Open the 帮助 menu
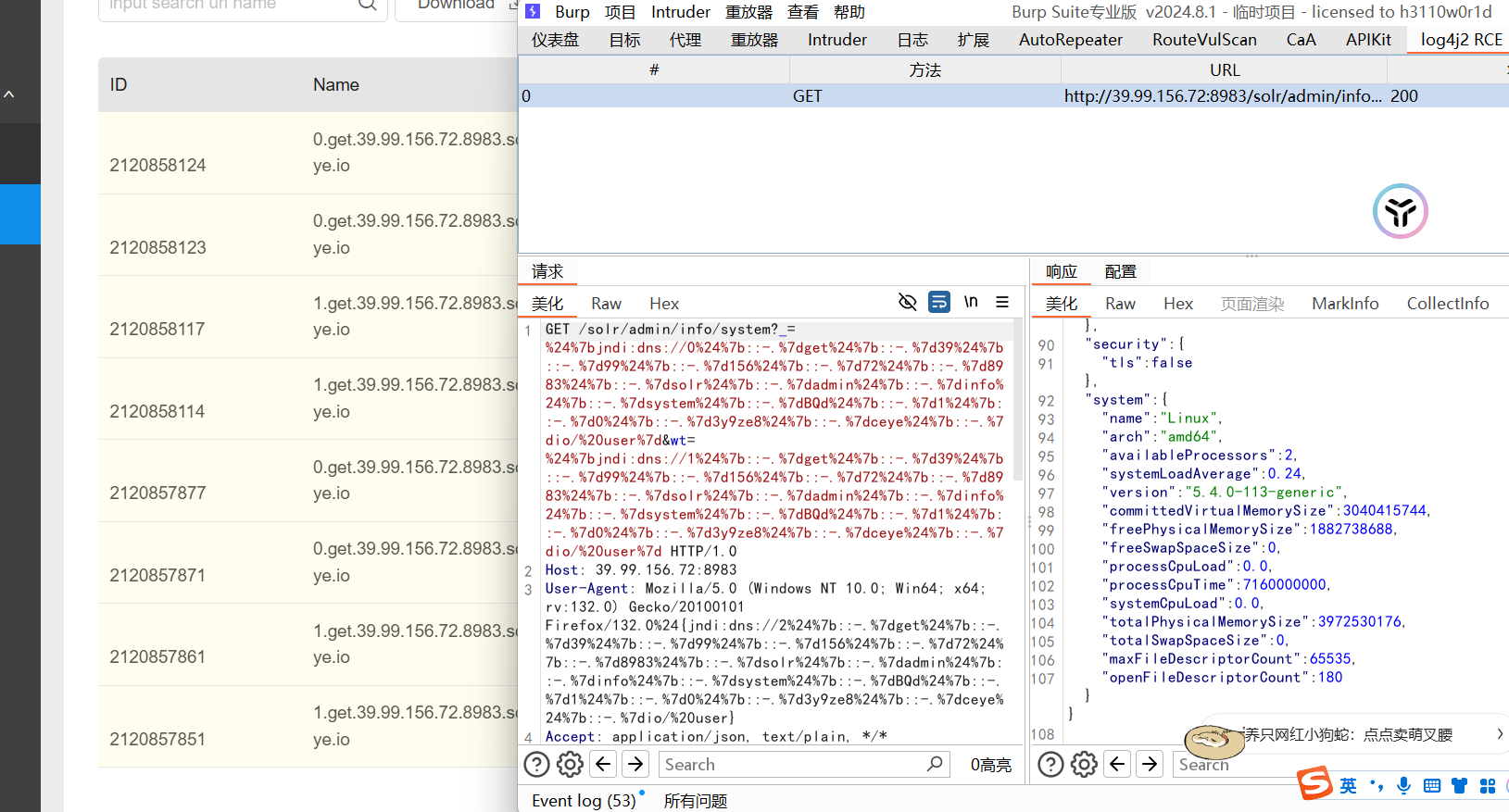 849,12
